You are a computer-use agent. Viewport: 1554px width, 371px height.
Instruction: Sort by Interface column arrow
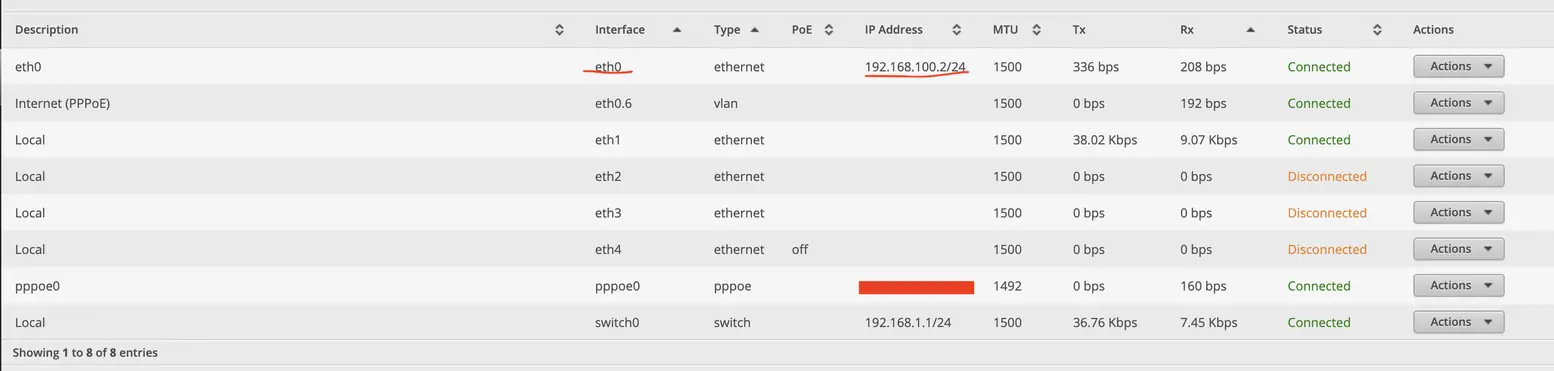[x=677, y=30]
